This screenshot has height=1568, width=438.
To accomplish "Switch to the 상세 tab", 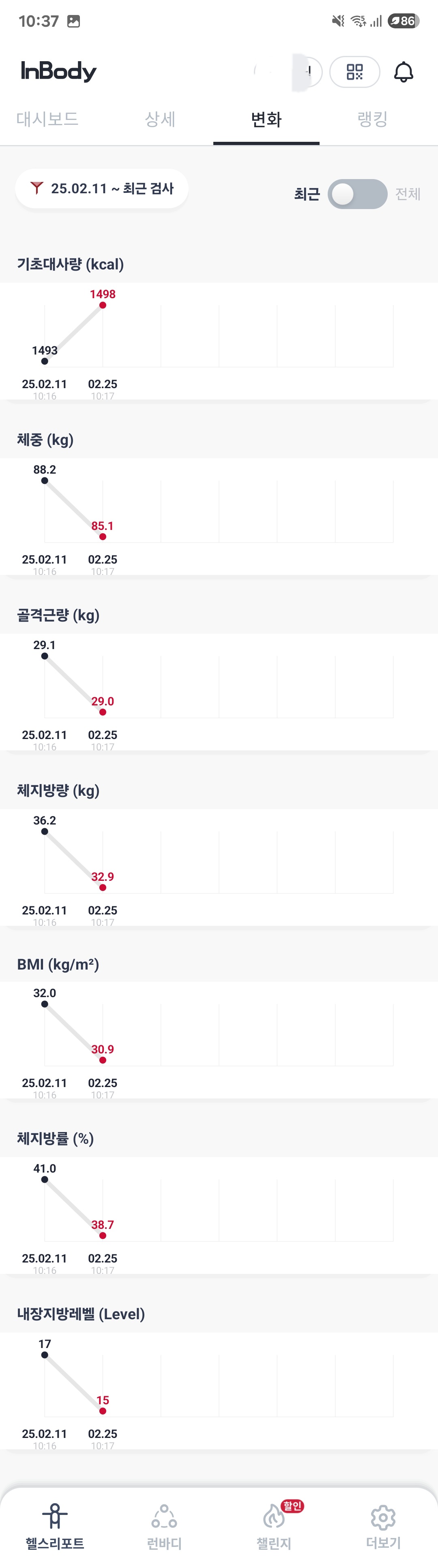I will tap(160, 119).
